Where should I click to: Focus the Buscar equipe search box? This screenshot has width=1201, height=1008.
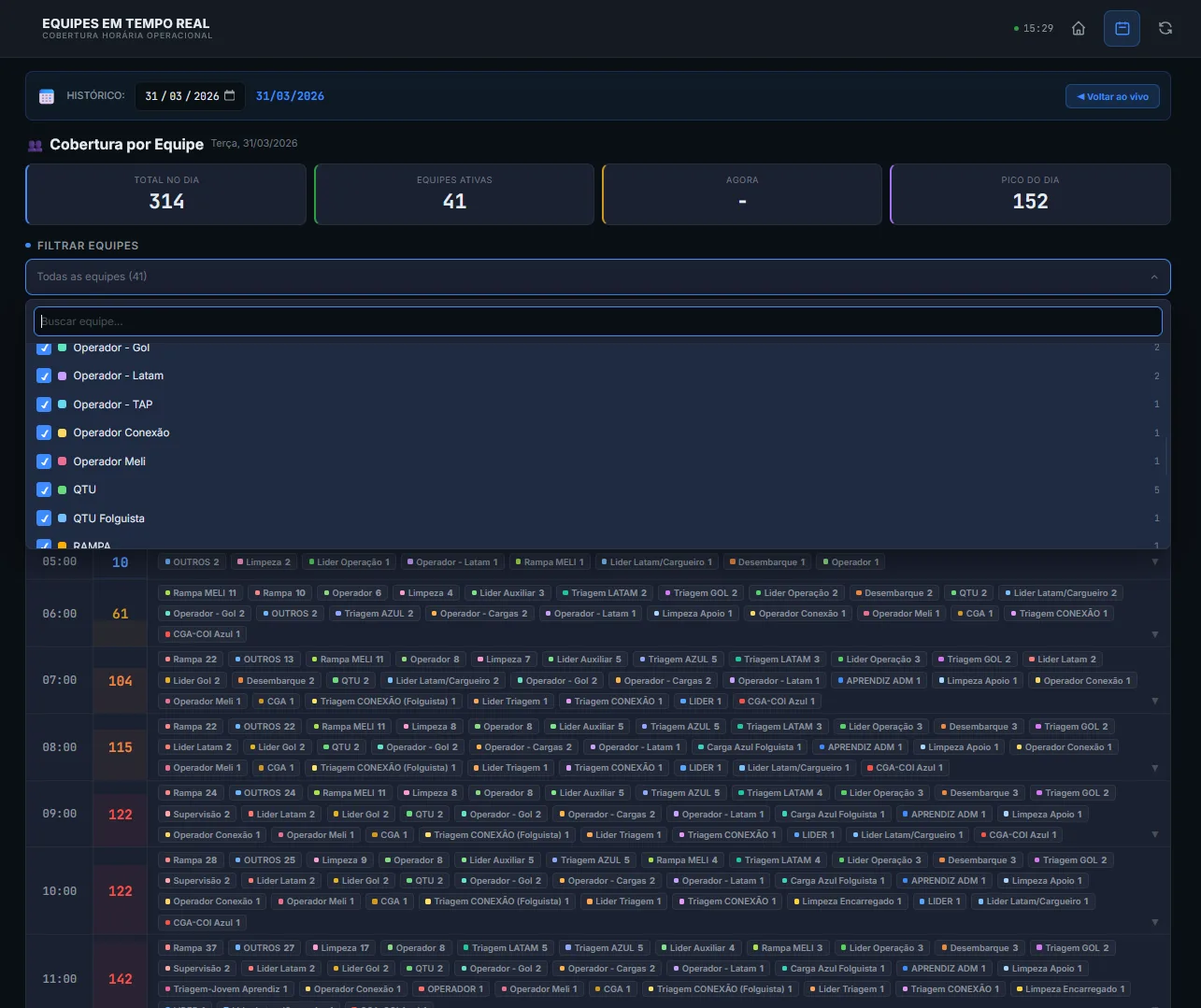598,321
